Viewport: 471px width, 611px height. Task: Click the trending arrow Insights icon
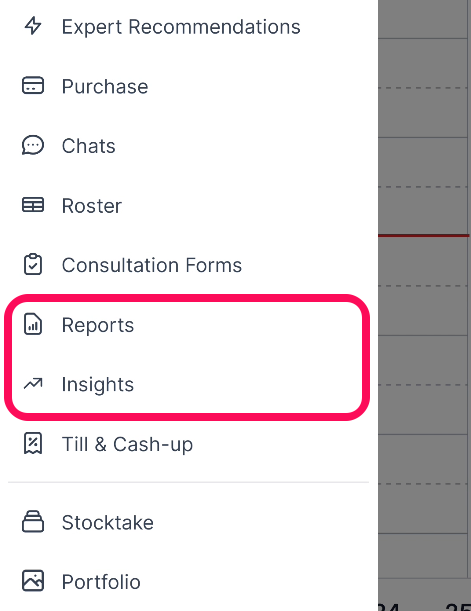point(33,384)
